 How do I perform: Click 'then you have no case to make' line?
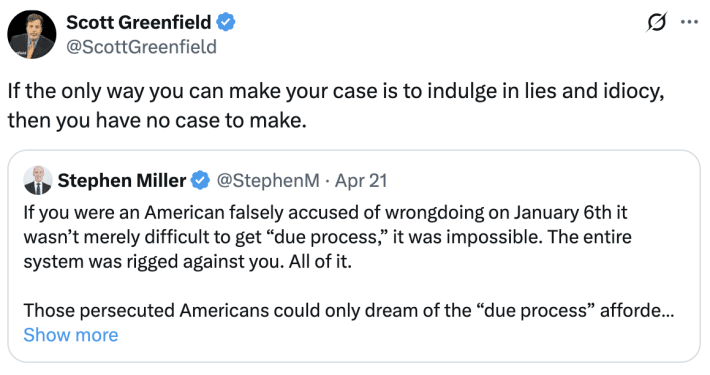coord(157,120)
